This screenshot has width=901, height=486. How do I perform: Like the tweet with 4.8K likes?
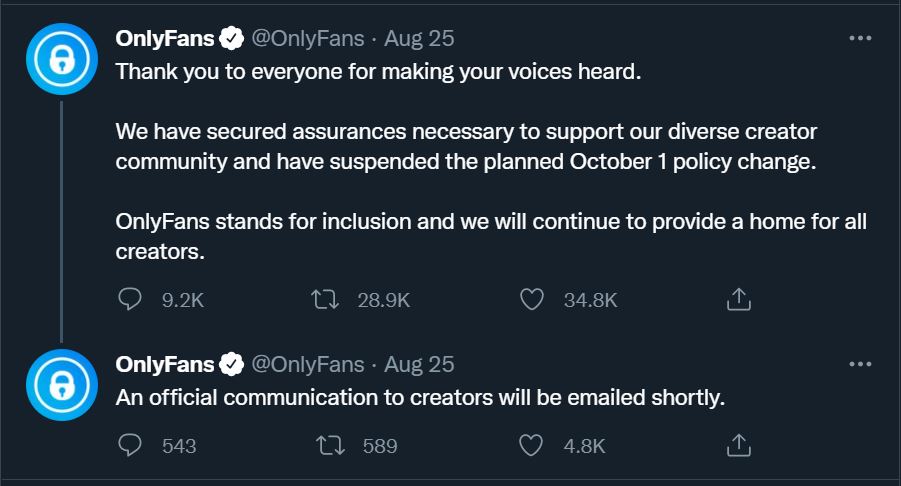(x=533, y=444)
